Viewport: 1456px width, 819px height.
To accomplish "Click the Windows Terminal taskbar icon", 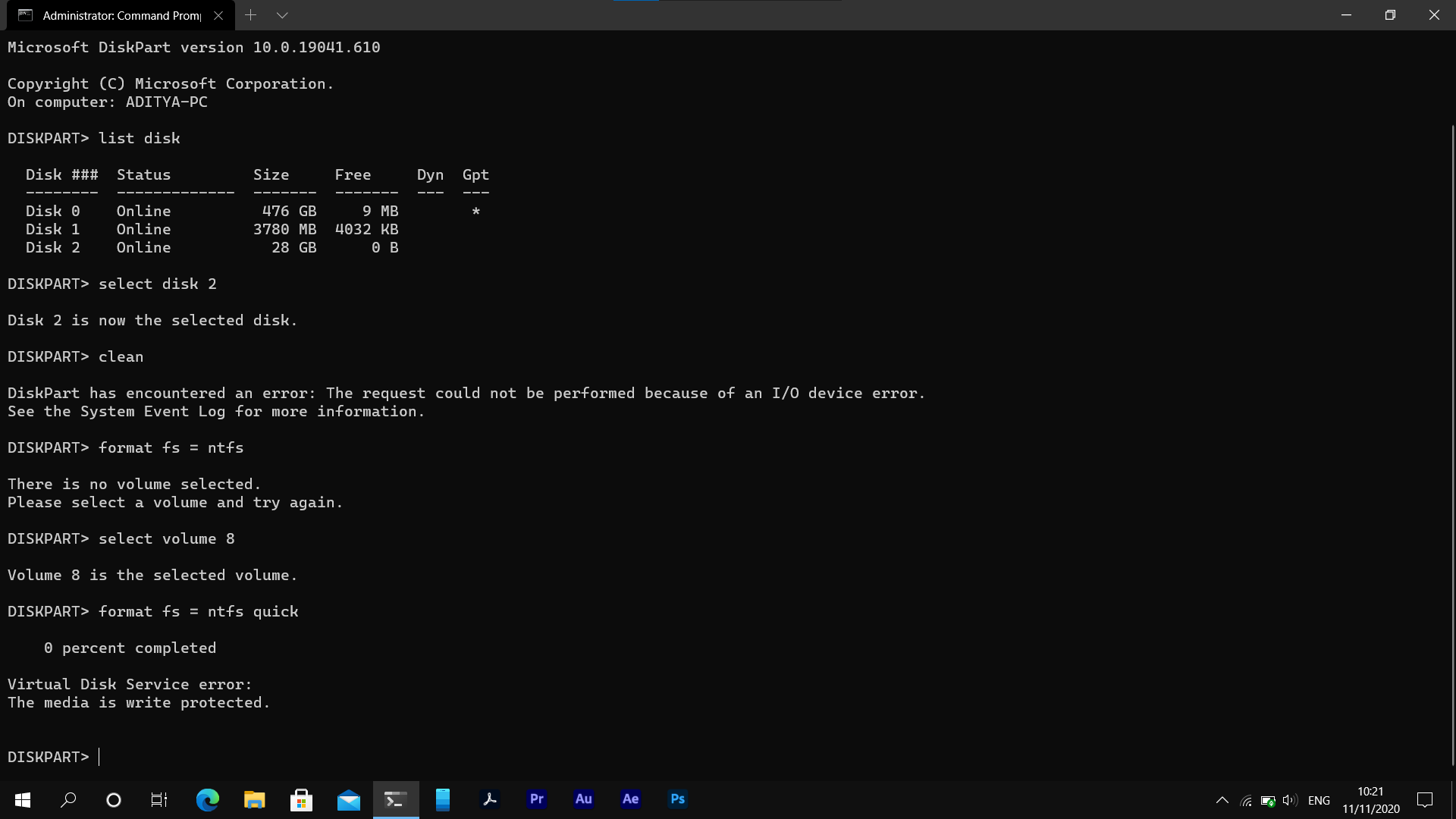I will tap(396, 799).
